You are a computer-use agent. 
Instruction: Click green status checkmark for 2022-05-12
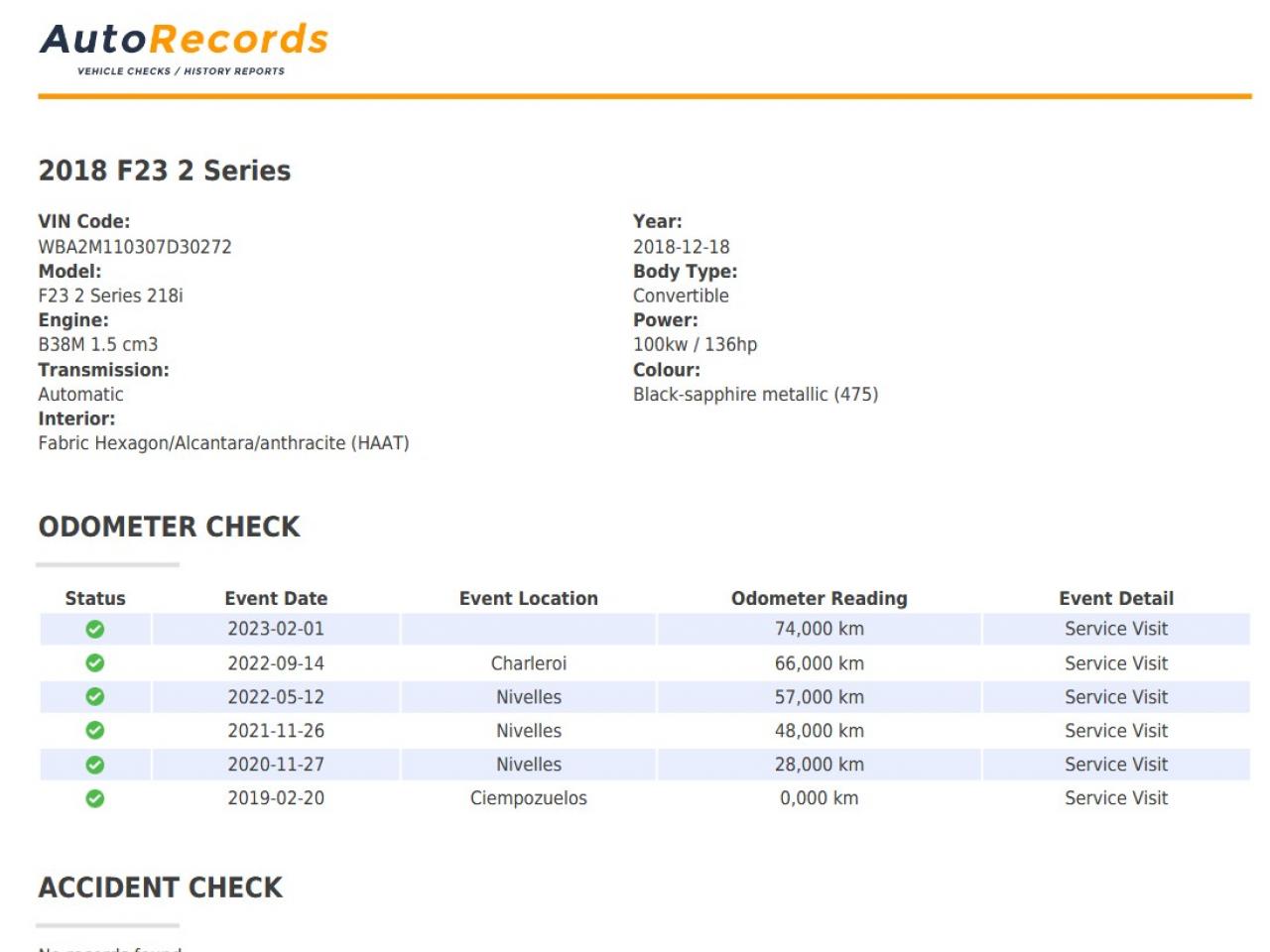[95, 697]
